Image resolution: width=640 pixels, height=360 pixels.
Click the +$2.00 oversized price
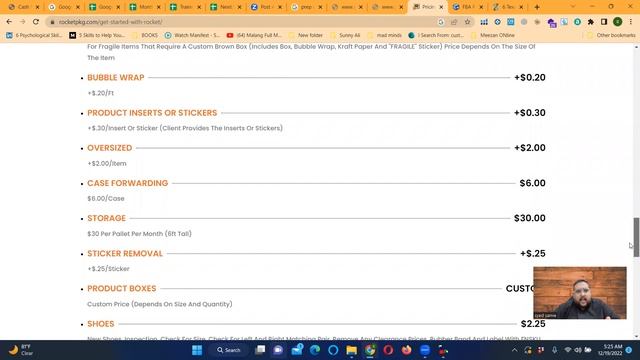530,148
